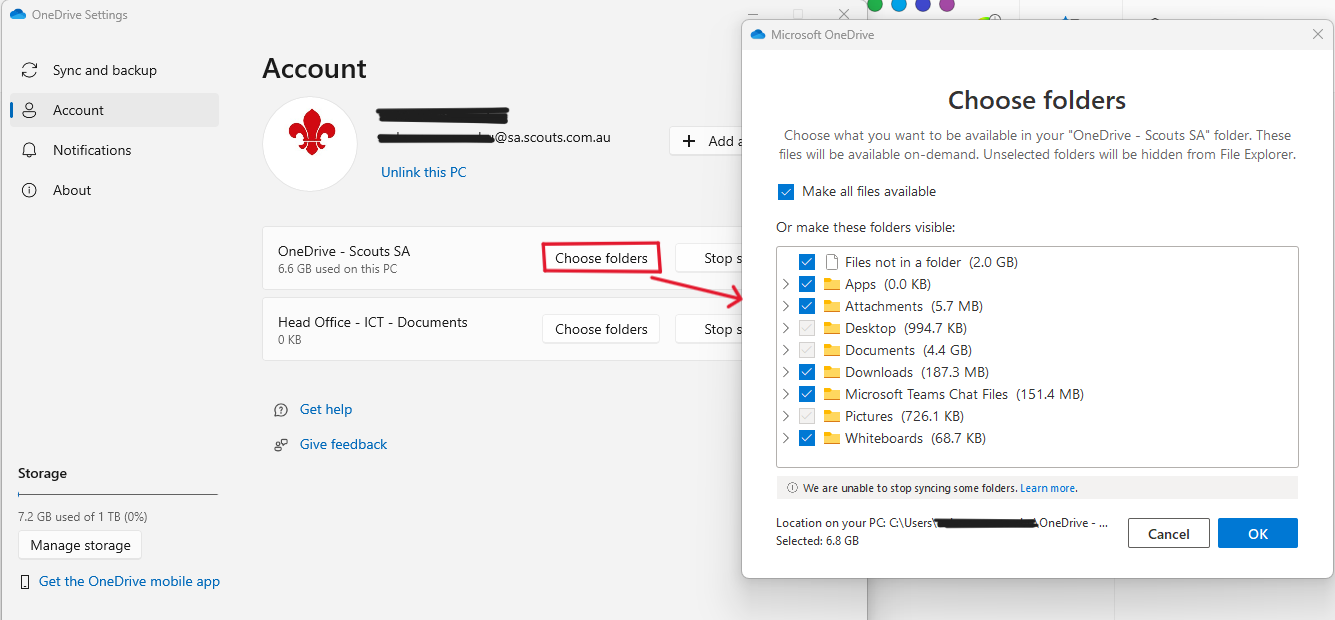Click the "Selected: 6.8 GB" text
Image resolution: width=1335 pixels, height=620 pixels.
point(817,541)
